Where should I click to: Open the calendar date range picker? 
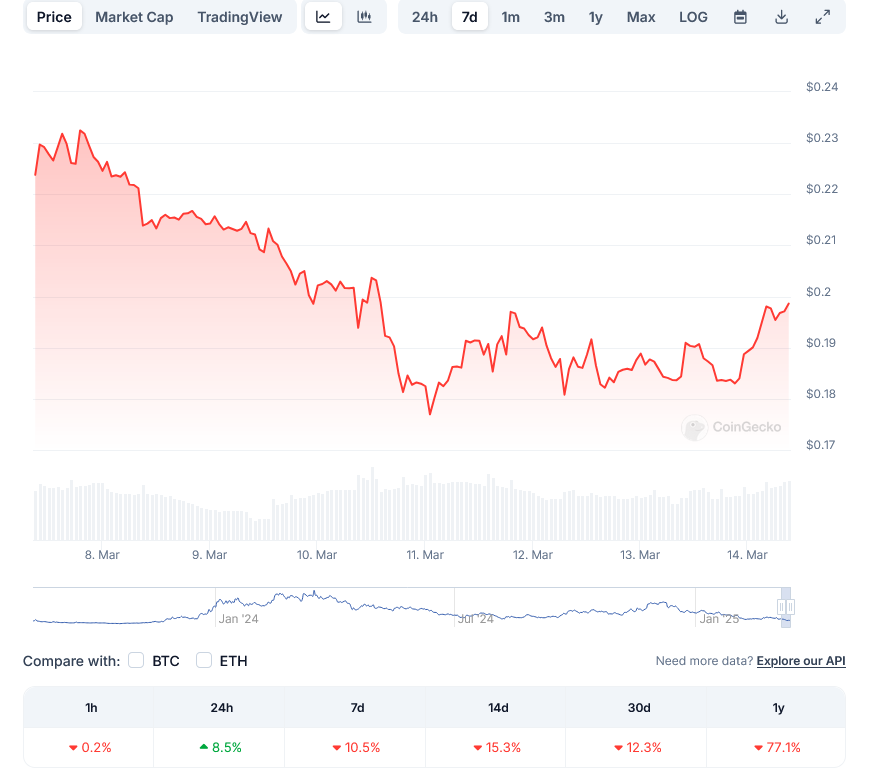[x=740, y=17]
